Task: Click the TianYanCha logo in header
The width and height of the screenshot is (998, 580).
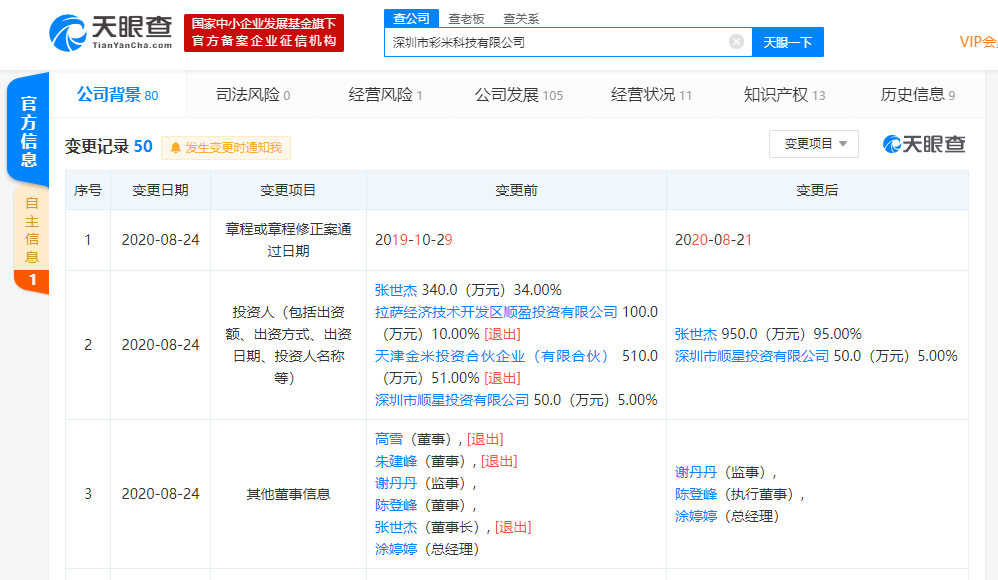Action: (x=110, y=33)
